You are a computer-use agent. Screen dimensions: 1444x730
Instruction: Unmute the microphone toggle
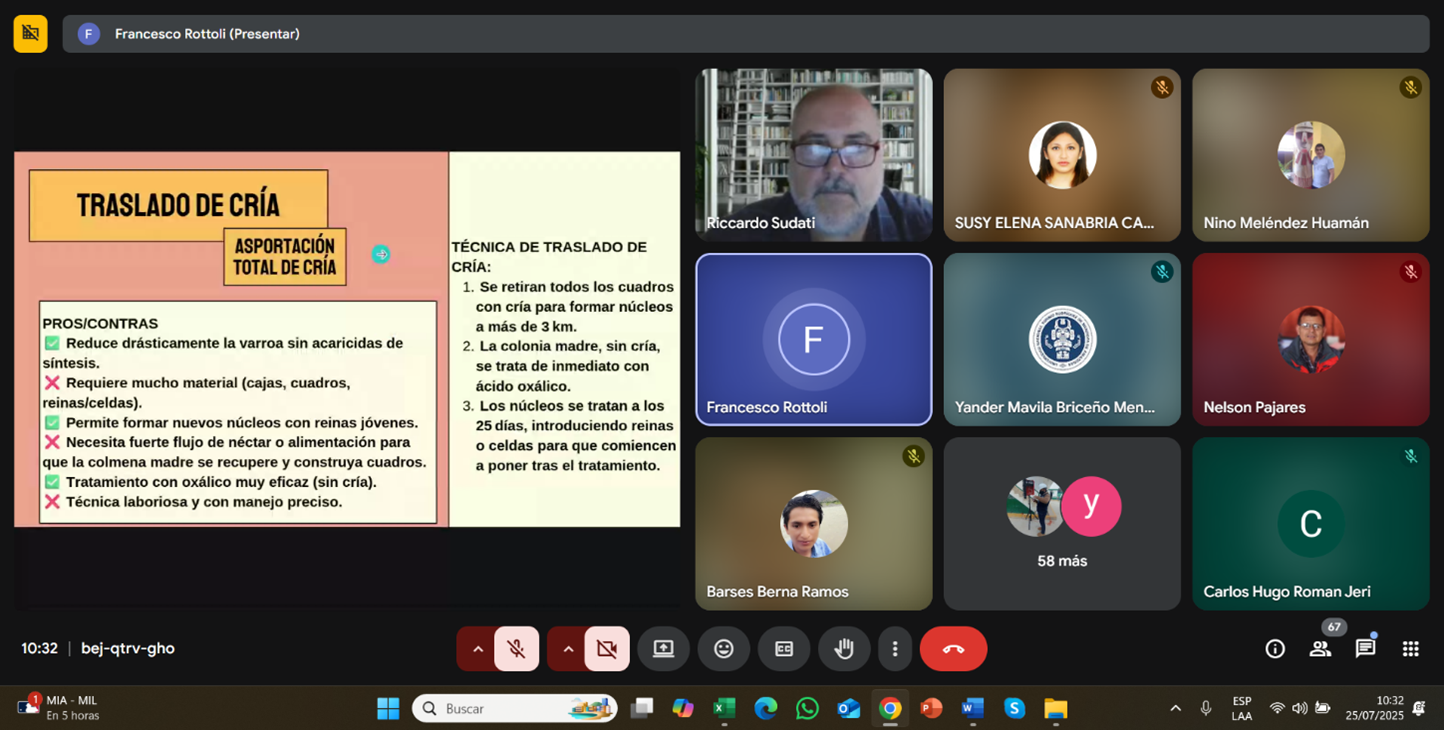[517, 649]
